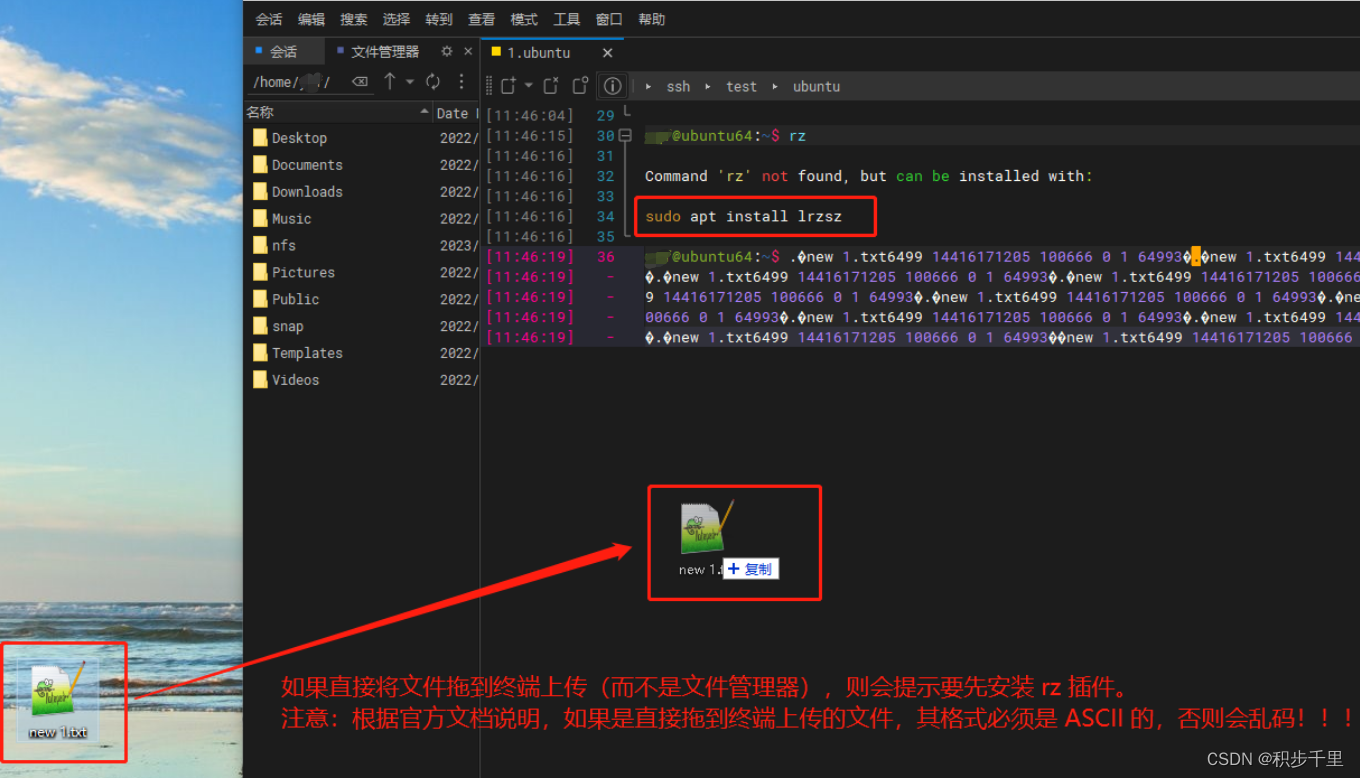This screenshot has height=778, width=1360.
Task: Click the 1.ubuntu tab's yellow icon
Action: point(496,51)
